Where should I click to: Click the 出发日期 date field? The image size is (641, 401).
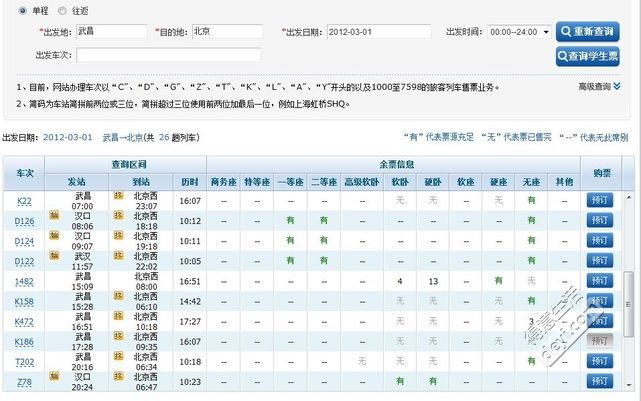pyautogui.click(x=378, y=32)
